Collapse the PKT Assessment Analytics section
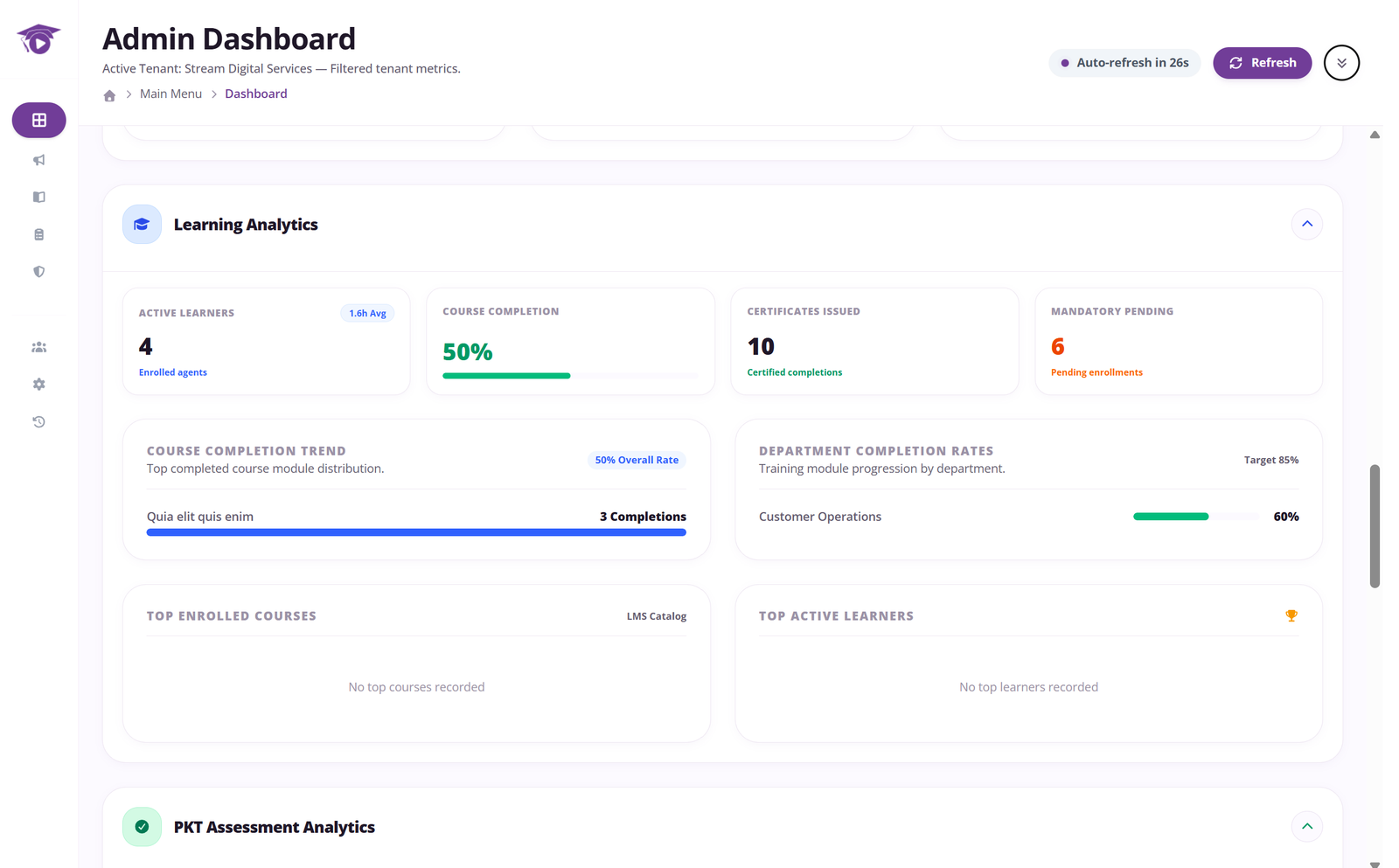The image size is (1399, 868). [x=1307, y=827]
